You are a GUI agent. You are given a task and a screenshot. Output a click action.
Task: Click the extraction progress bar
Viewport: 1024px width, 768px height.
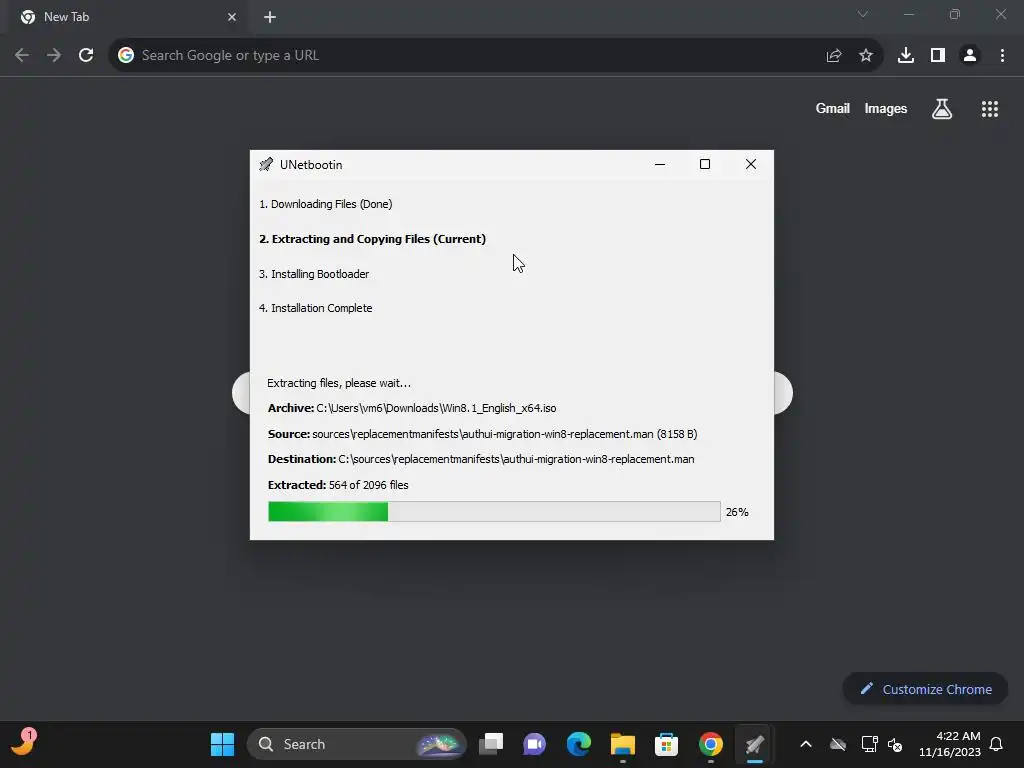click(x=494, y=511)
